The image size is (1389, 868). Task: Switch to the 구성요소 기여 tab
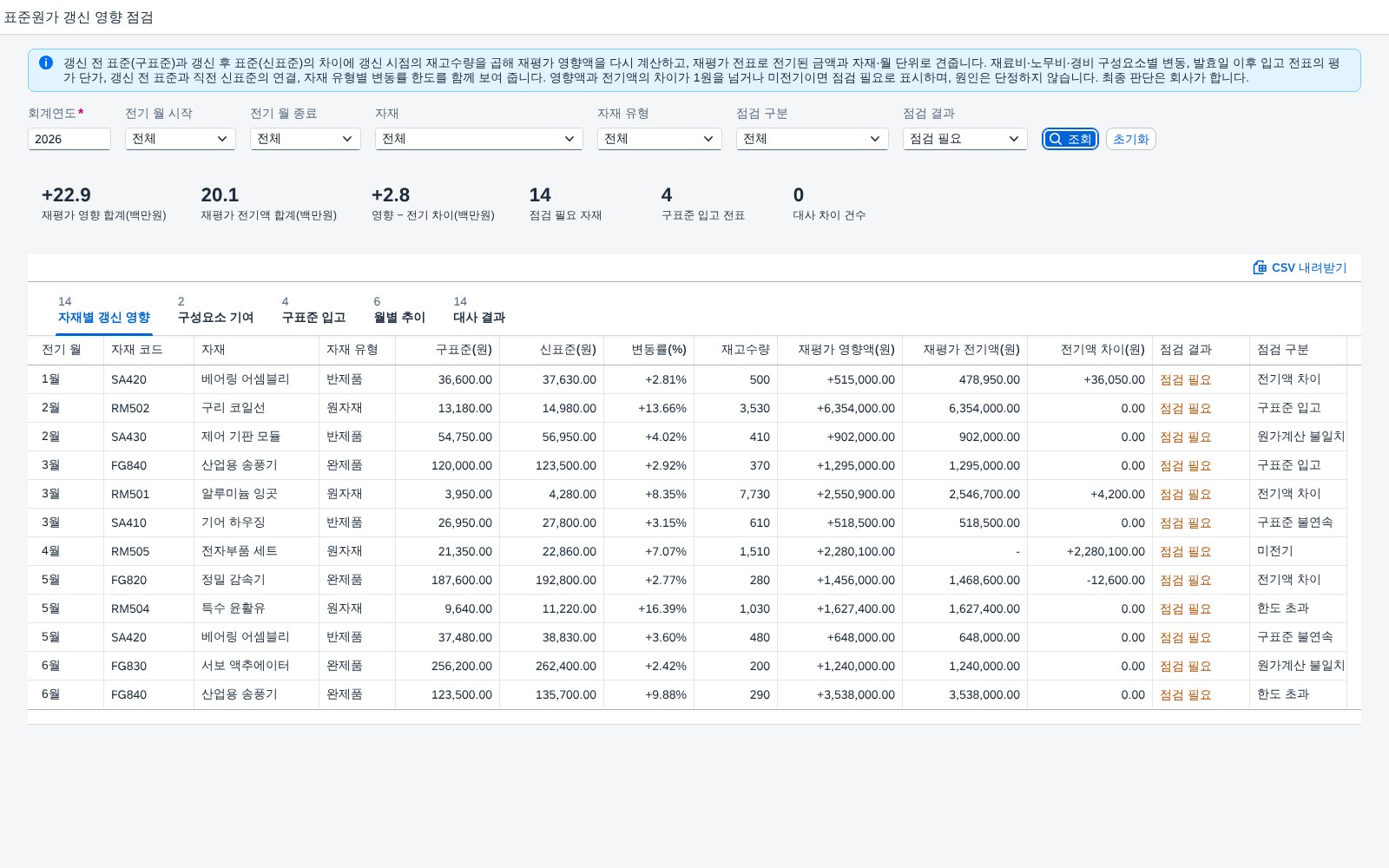(215, 310)
